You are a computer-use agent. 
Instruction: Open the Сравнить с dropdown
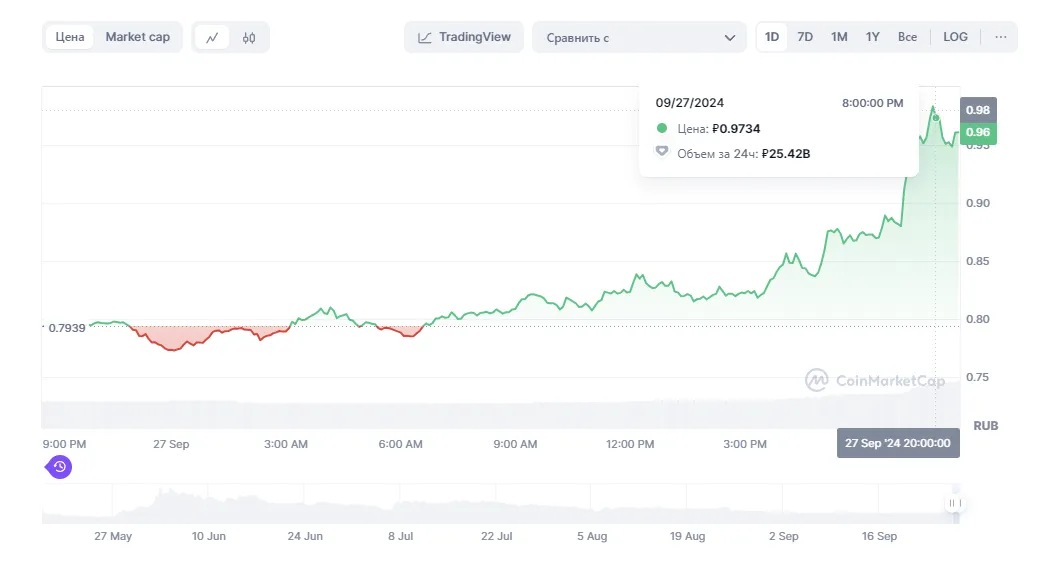639,38
